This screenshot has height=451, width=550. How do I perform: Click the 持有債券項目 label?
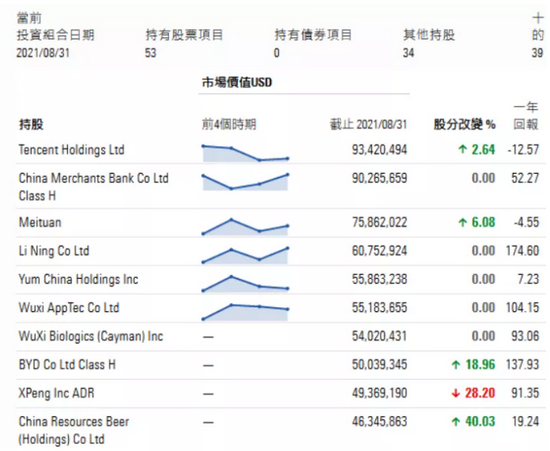(x=313, y=35)
